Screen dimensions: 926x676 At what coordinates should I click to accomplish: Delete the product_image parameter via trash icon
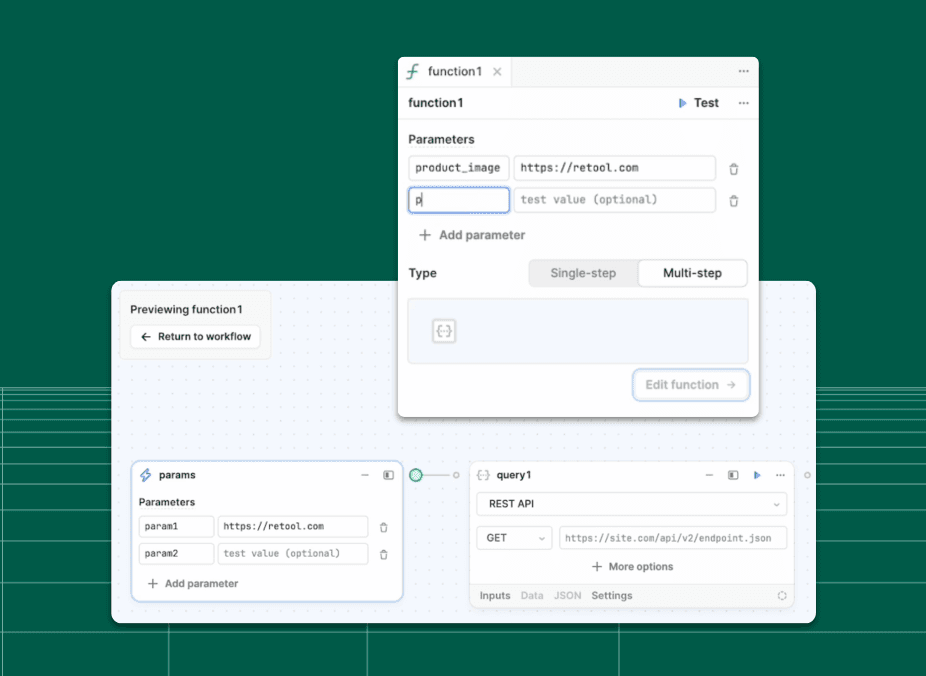pos(733,169)
